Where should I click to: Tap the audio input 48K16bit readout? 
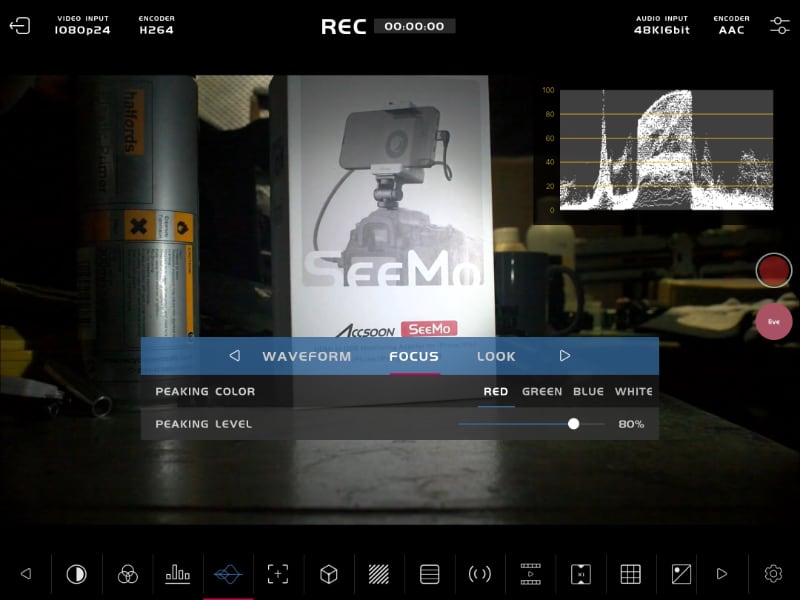click(662, 25)
